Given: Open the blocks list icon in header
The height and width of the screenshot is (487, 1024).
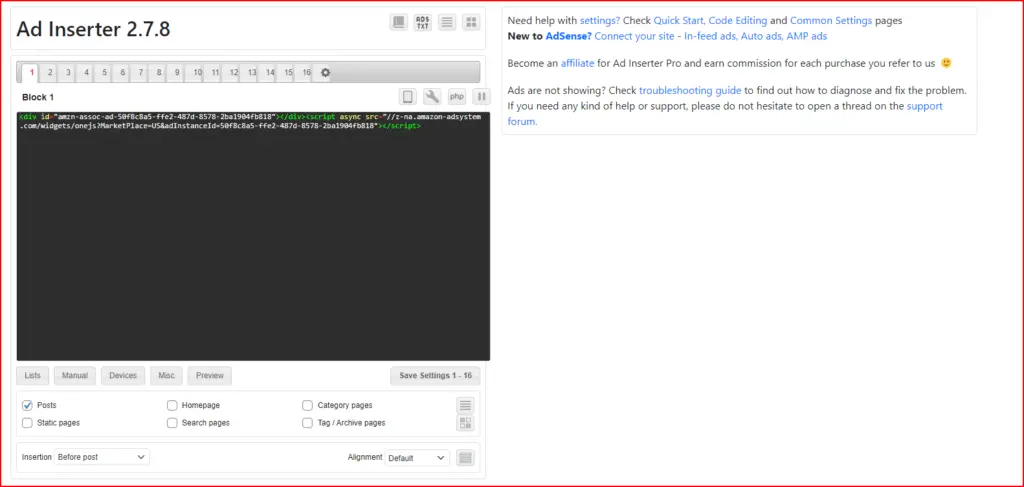Looking at the screenshot, I should pyautogui.click(x=447, y=22).
